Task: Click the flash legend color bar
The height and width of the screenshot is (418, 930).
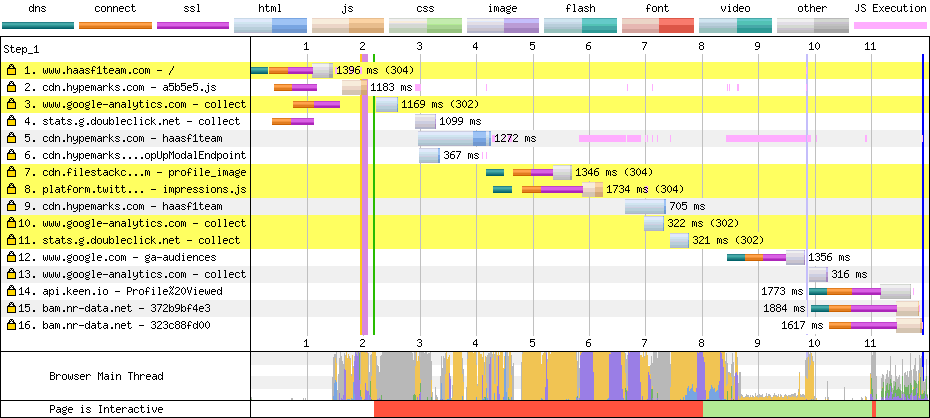Action: (x=581, y=25)
